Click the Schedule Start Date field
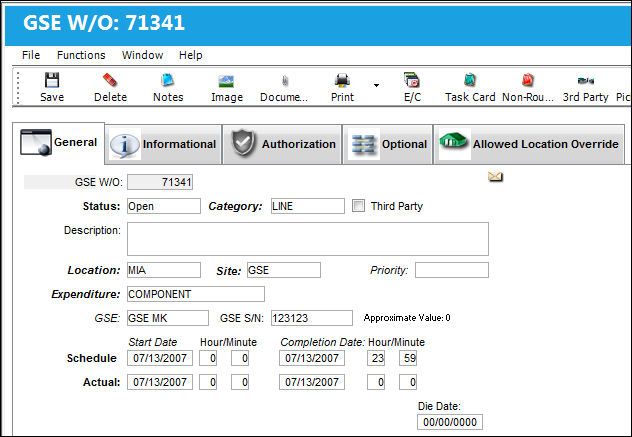The width and height of the screenshot is (632, 437). tap(160, 358)
